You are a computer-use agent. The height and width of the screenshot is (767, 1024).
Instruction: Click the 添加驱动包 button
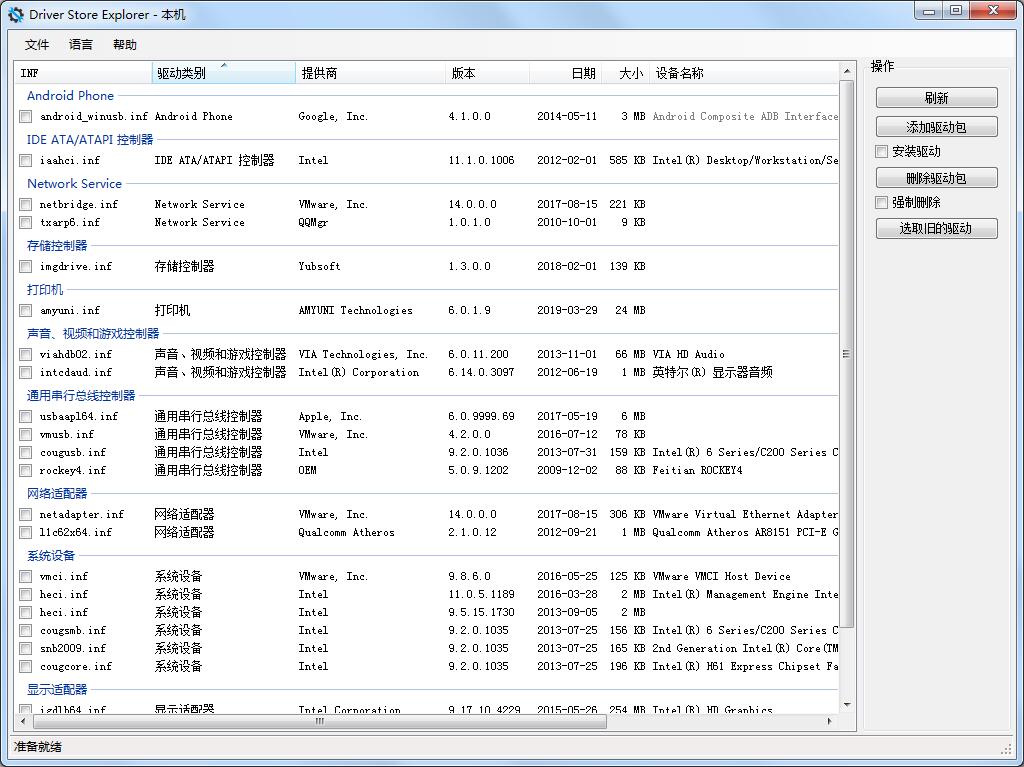936,127
